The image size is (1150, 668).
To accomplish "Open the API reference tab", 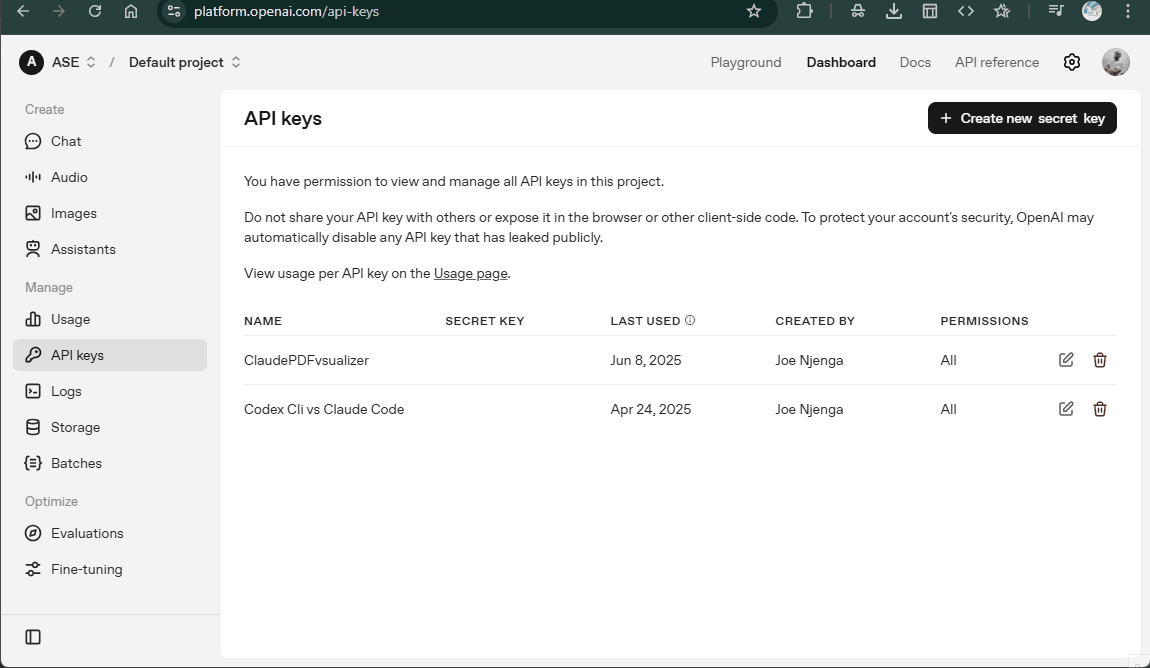I will coord(997,62).
